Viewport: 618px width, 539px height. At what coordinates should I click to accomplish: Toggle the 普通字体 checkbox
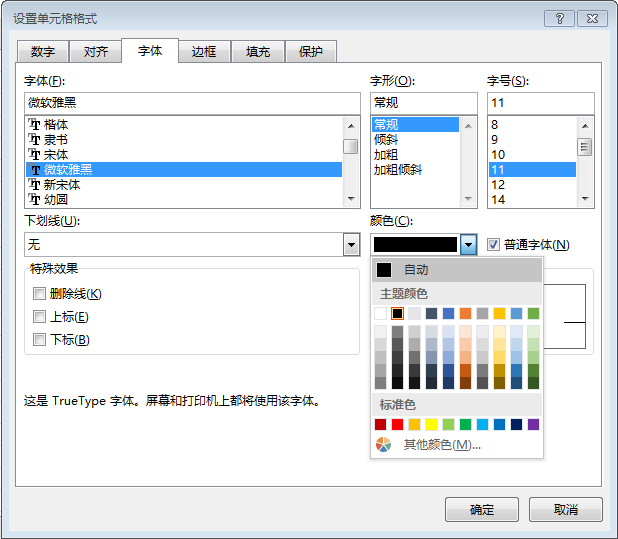point(493,245)
